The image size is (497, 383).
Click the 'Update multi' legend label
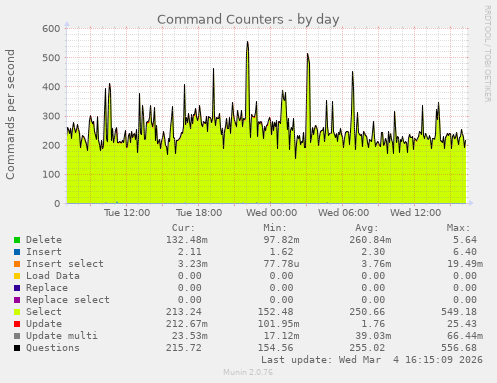point(62,336)
